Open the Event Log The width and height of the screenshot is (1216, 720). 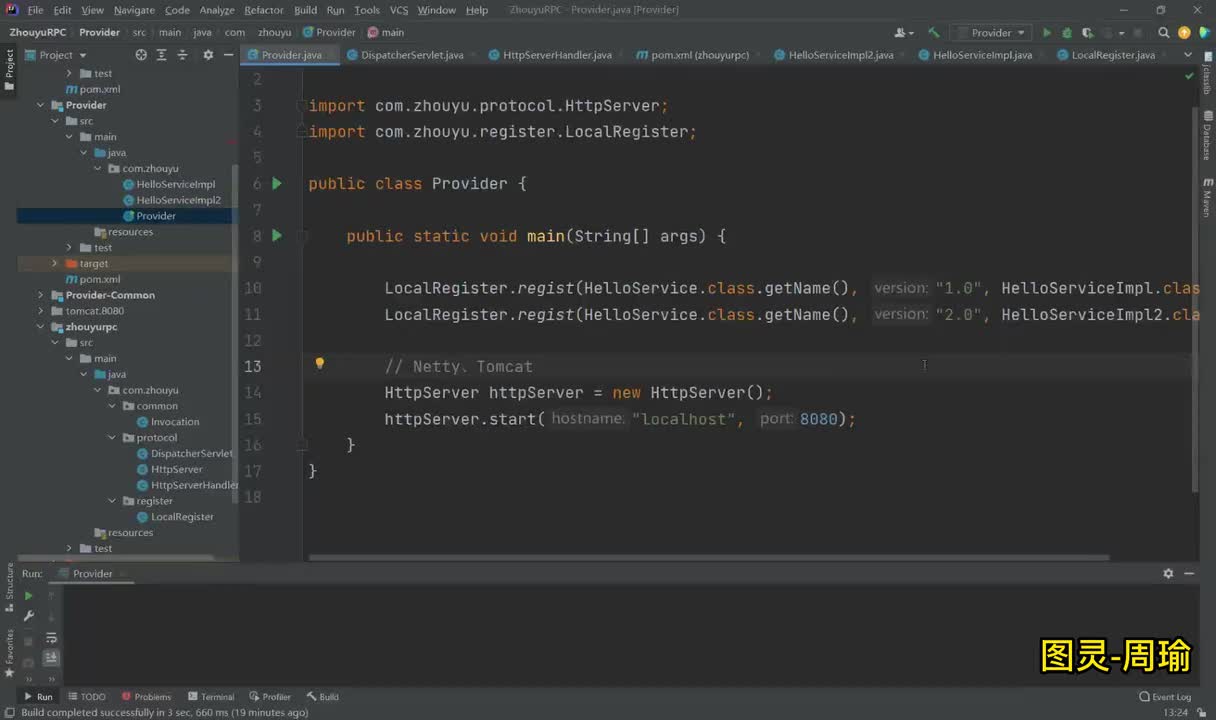tap(1165, 697)
